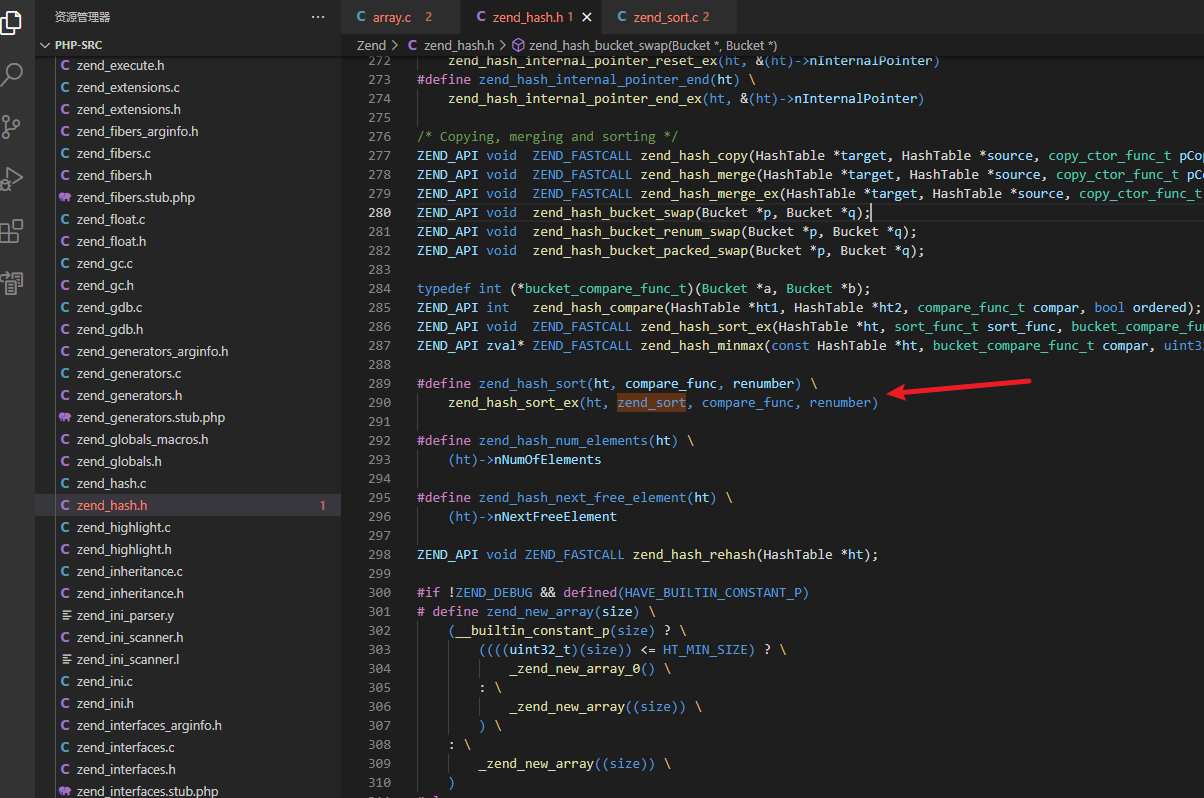Image resolution: width=1204 pixels, height=798 pixels.
Task: Click PHP elephant icon of zend_fibers.stub.php
Action: tap(65, 197)
